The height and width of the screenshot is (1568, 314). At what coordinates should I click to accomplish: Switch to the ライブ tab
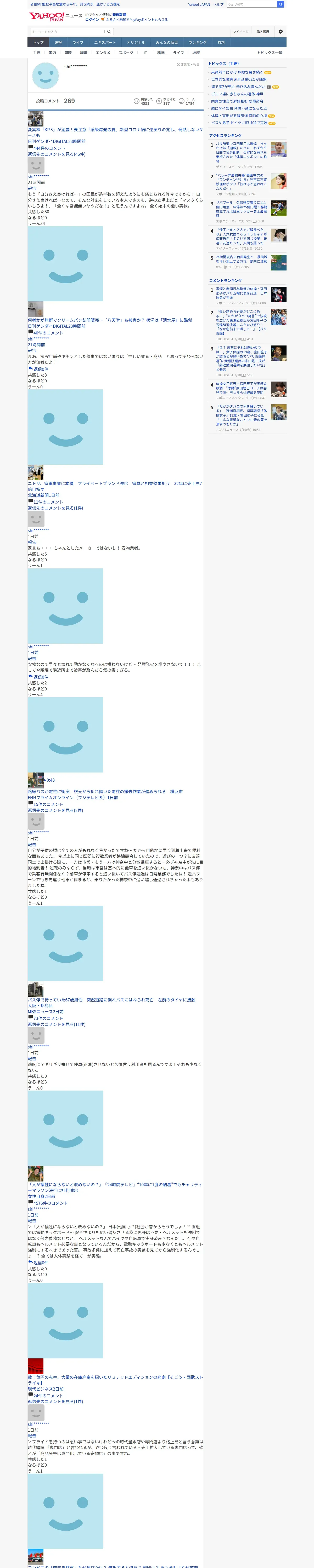(78, 43)
